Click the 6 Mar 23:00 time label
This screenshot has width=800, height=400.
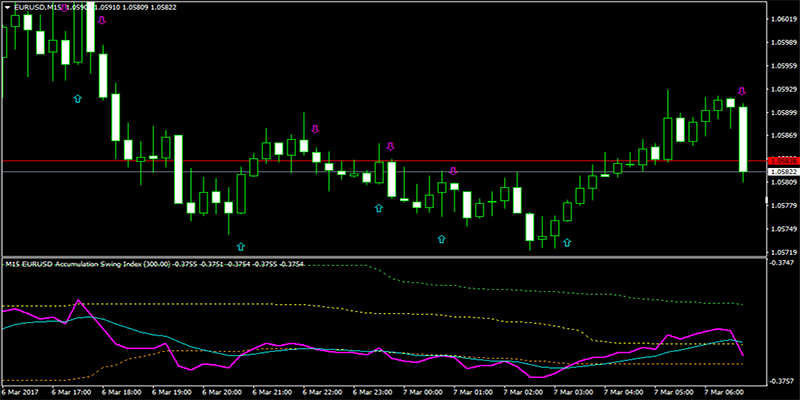coord(372,393)
